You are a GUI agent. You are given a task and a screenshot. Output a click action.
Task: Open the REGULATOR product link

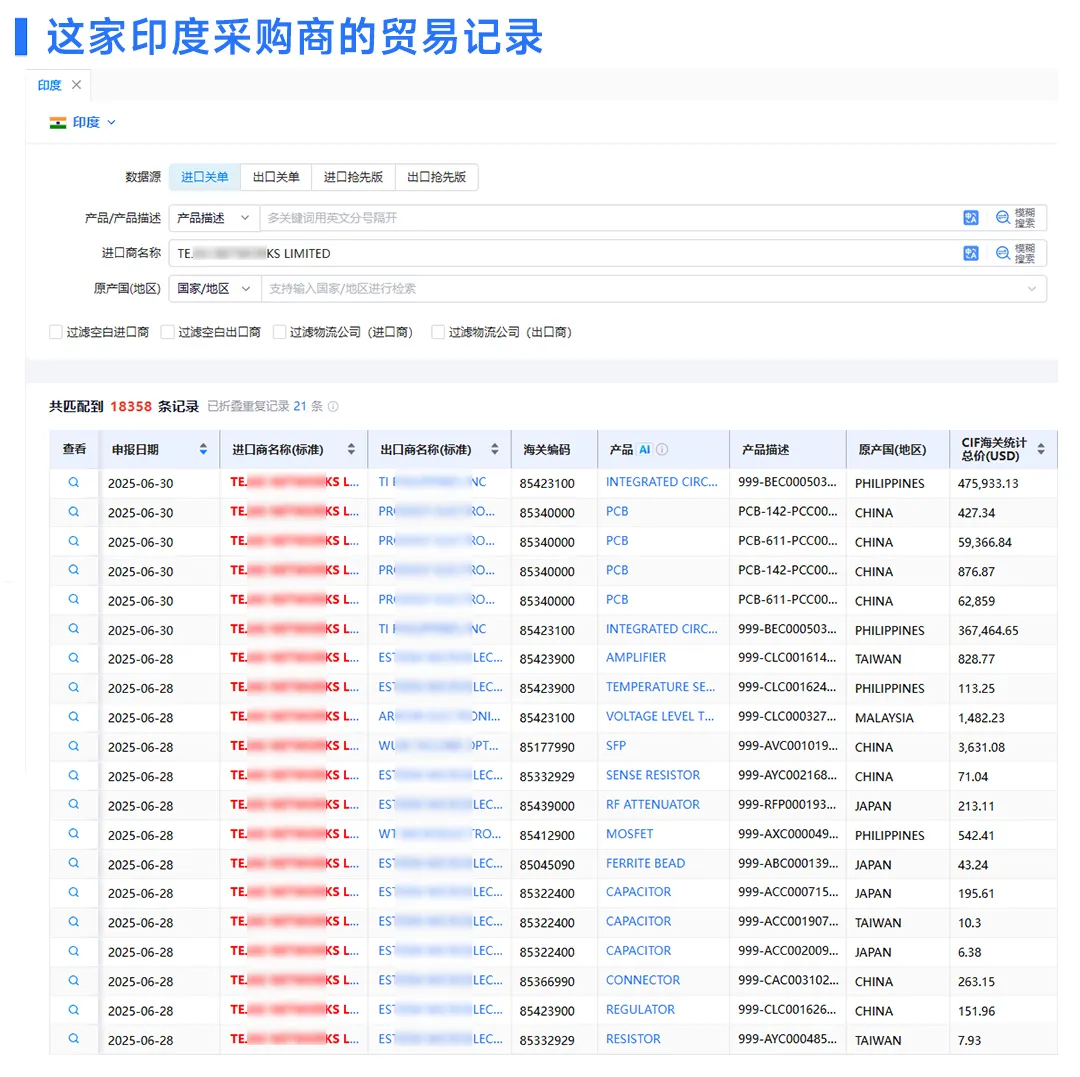641,1010
